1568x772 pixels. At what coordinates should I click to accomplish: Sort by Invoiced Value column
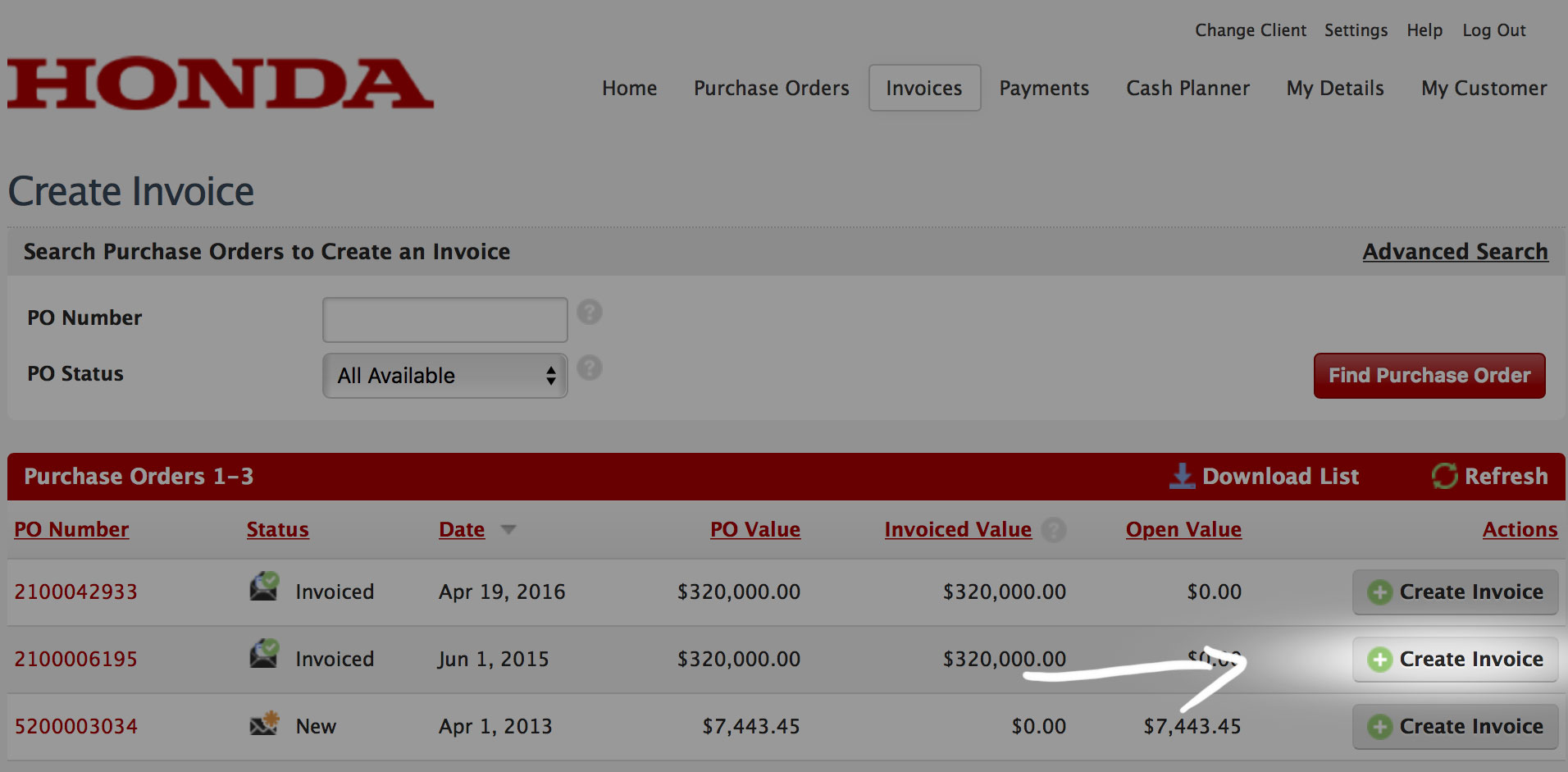958,530
